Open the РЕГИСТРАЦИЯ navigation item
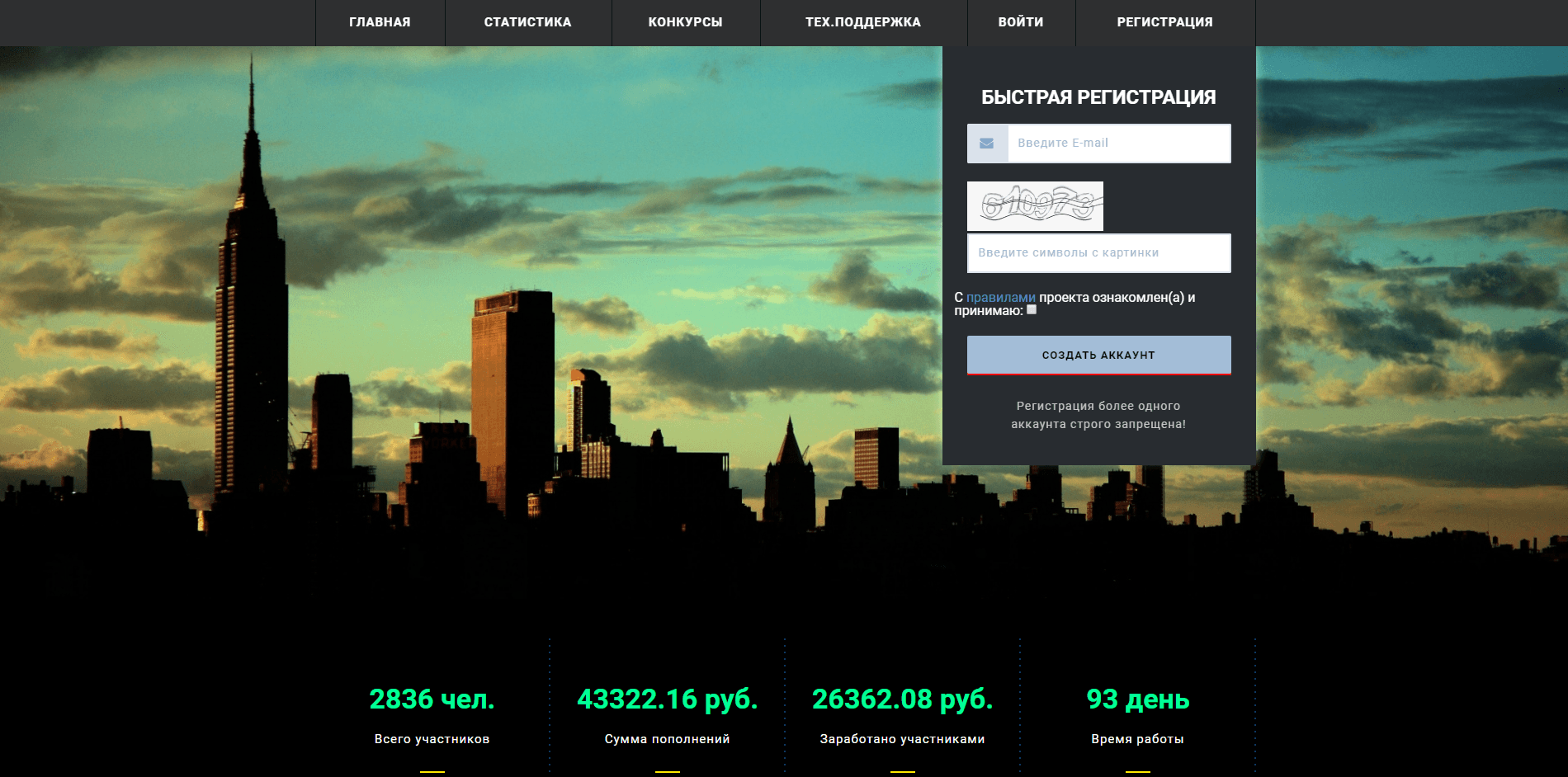Screen dimensions: 1568x777 coord(1164,22)
